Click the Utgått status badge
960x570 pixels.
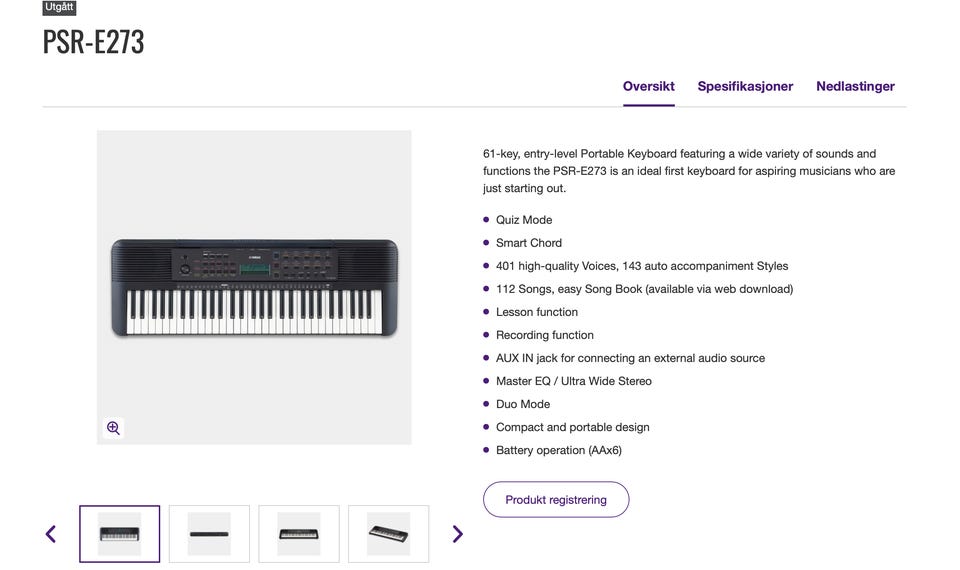[59, 7]
